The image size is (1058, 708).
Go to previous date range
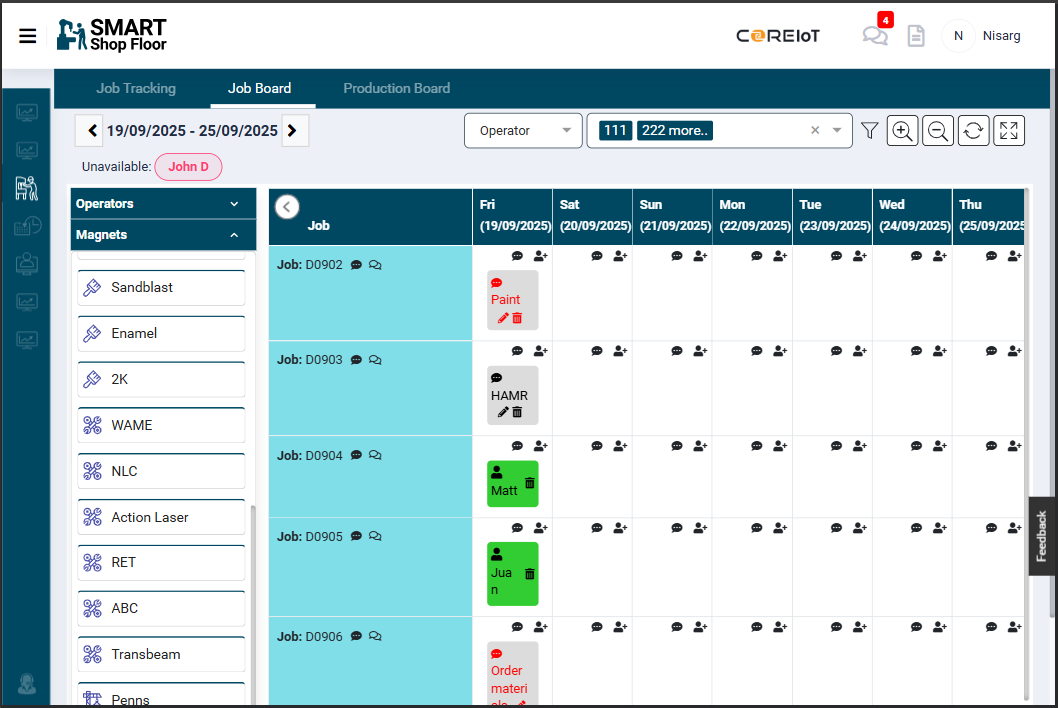point(92,131)
